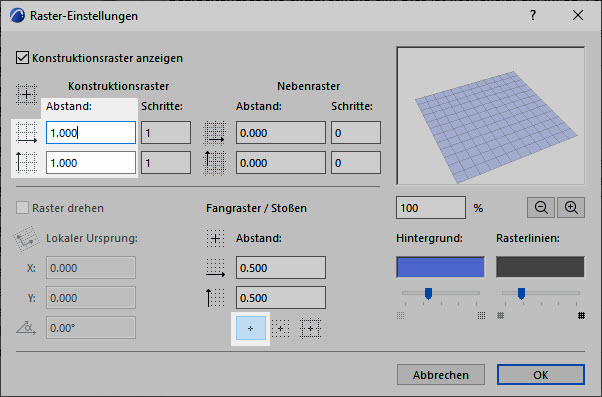Open the Hintergrund color swatch
The image size is (602, 397).
[440, 267]
